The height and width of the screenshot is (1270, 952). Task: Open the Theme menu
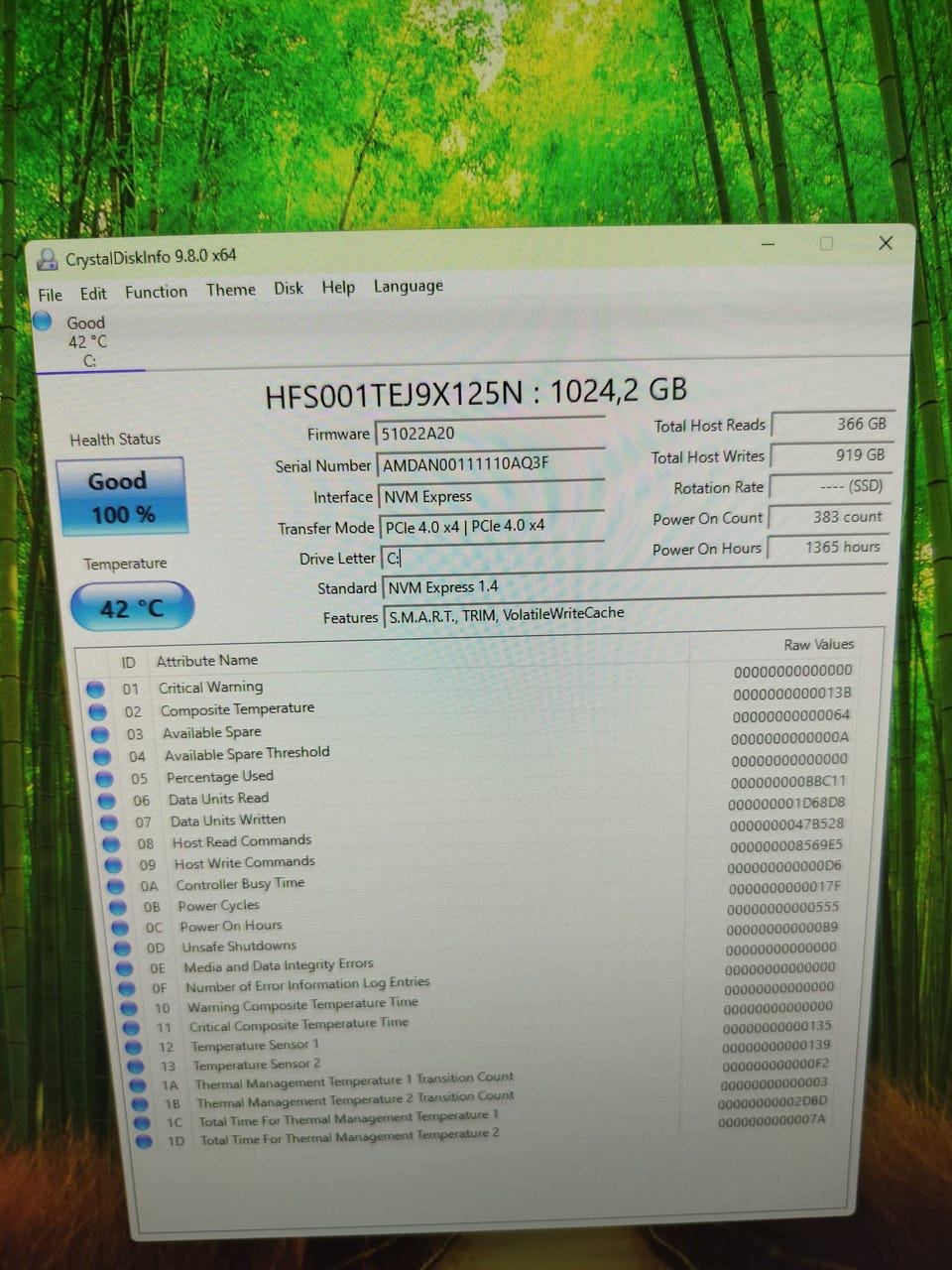(231, 290)
